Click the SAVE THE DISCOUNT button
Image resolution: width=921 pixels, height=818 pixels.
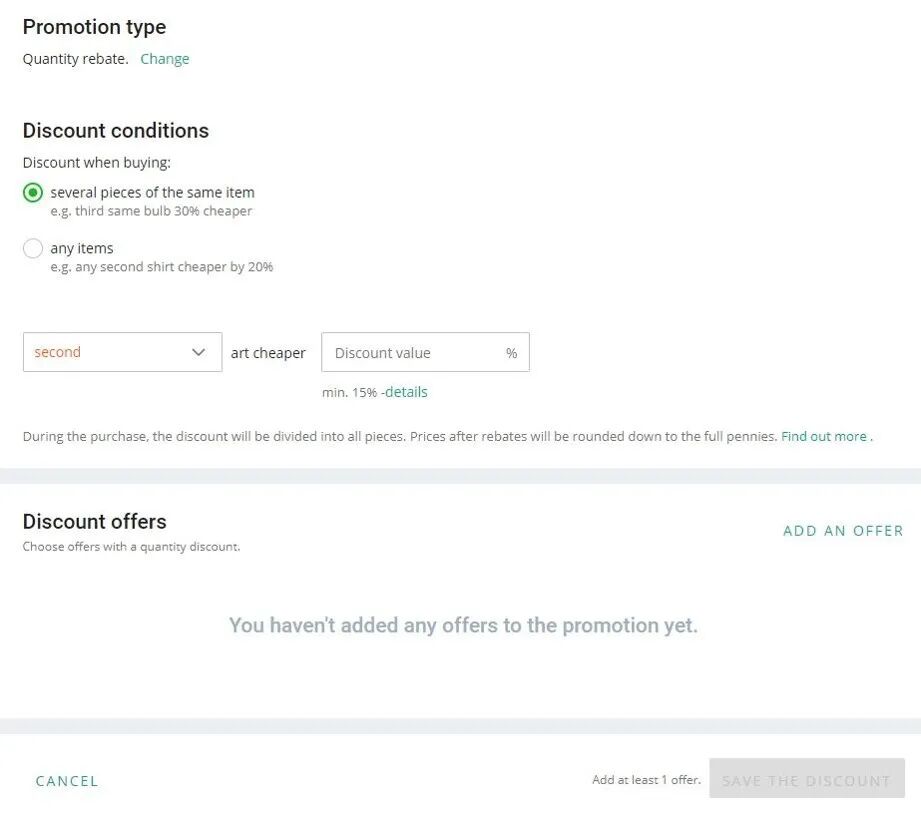(x=806, y=780)
